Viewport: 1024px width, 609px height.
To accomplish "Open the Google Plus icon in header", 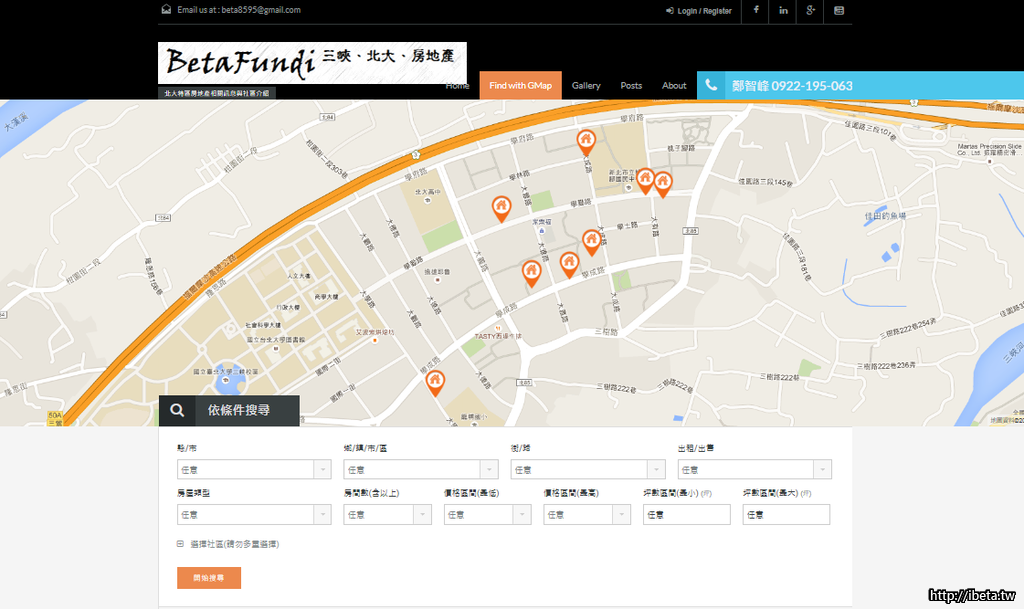I will (x=811, y=11).
